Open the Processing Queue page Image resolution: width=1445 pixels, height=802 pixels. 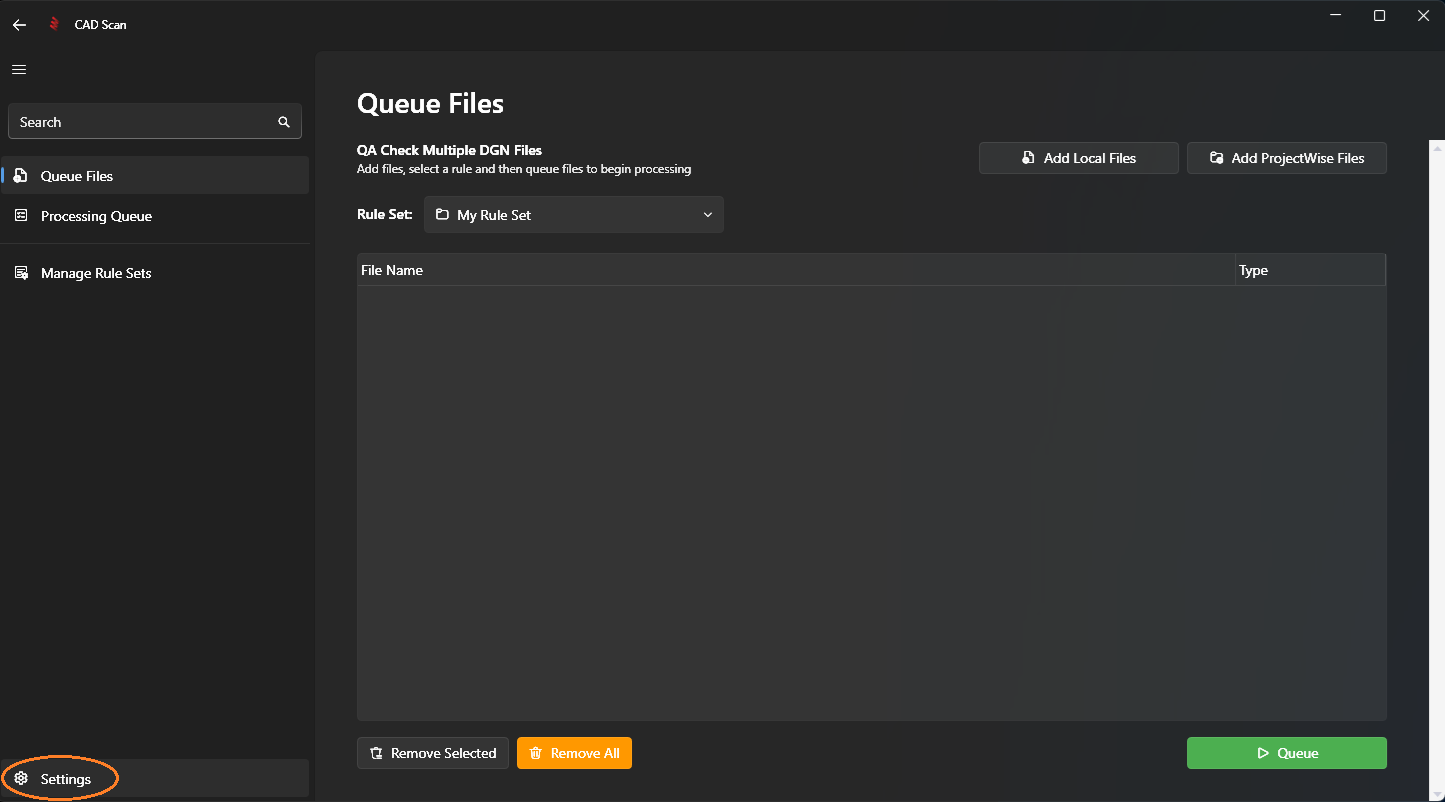click(x=96, y=216)
